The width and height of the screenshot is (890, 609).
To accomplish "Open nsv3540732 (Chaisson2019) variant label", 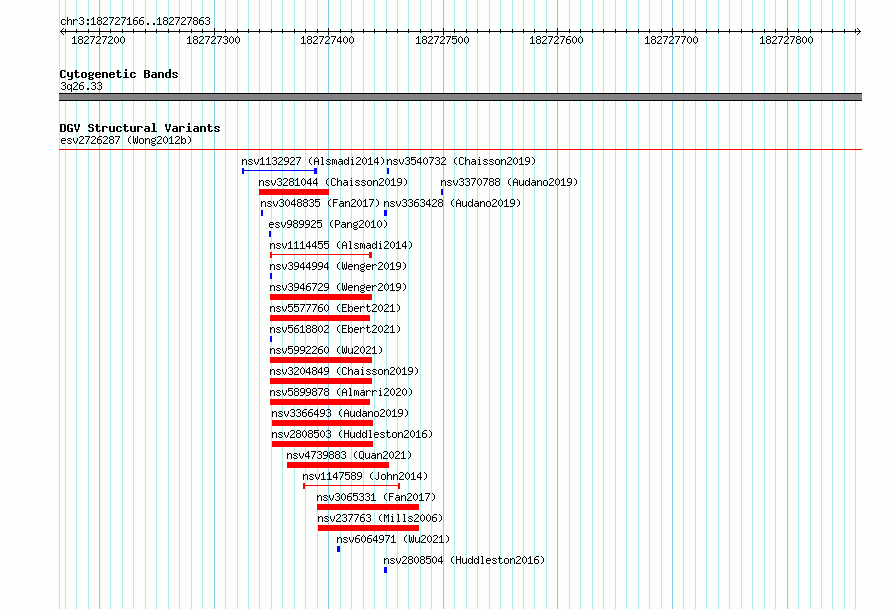I will click(x=461, y=161).
